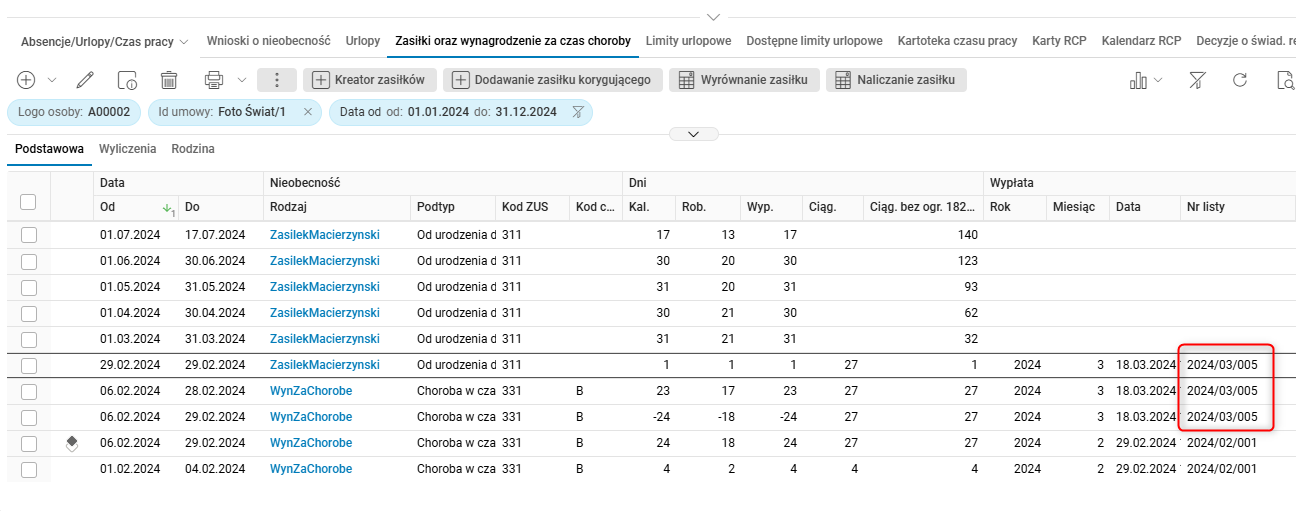This screenshot has height=511, width=1296.
Task: Click the pencil edit icon
Action: (85, 80)
